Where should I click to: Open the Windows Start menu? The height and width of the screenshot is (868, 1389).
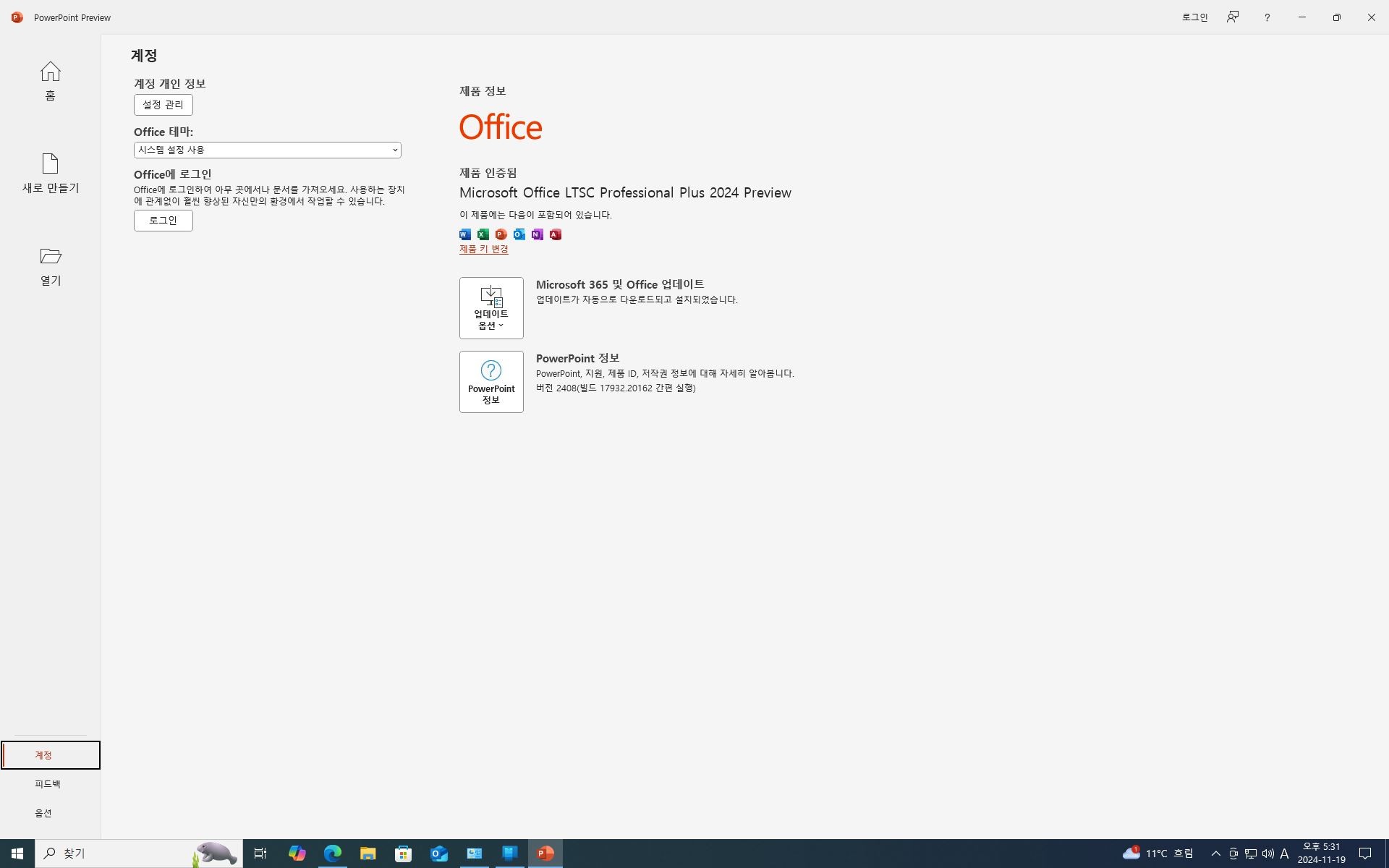(x=17, y=854)
